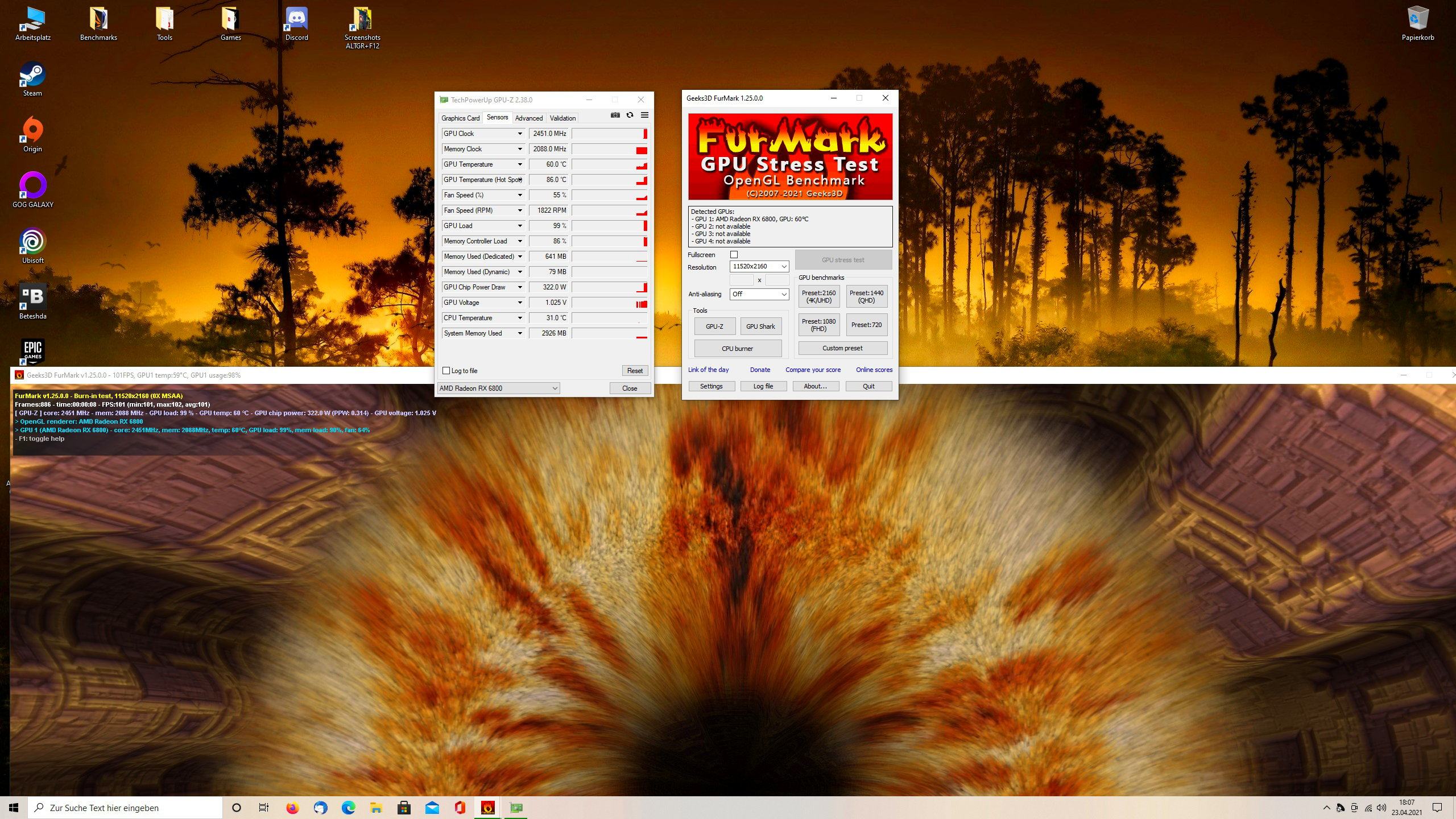The height and width of the screenshot is (819, 1456).
Task: Switch to FurMark in the taskbar
Action: click(487, 808)
